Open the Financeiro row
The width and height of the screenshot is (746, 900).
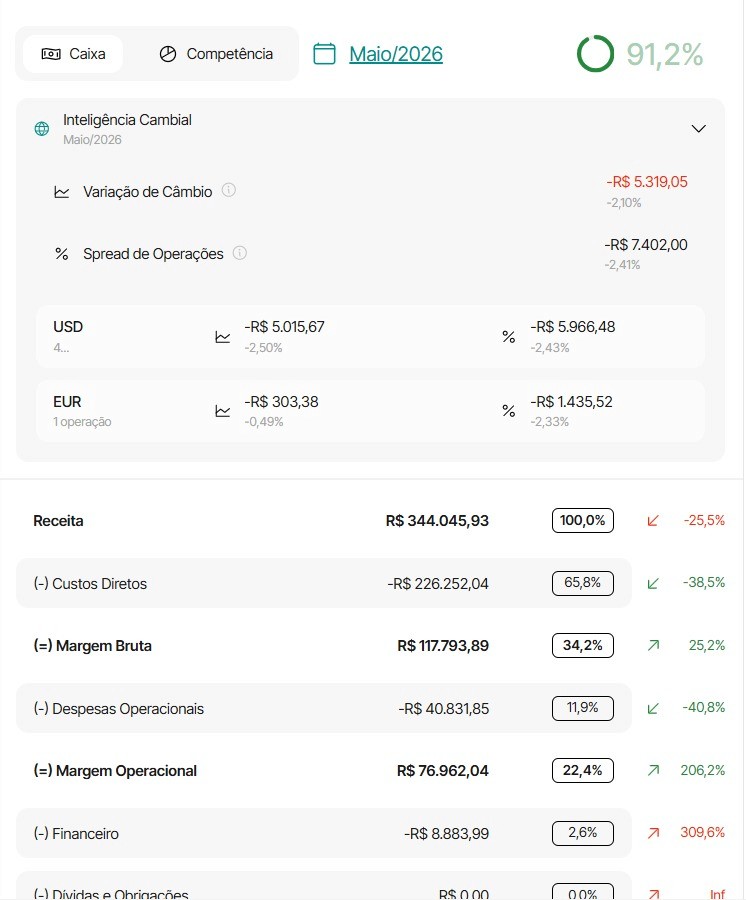tap(324, 833)
